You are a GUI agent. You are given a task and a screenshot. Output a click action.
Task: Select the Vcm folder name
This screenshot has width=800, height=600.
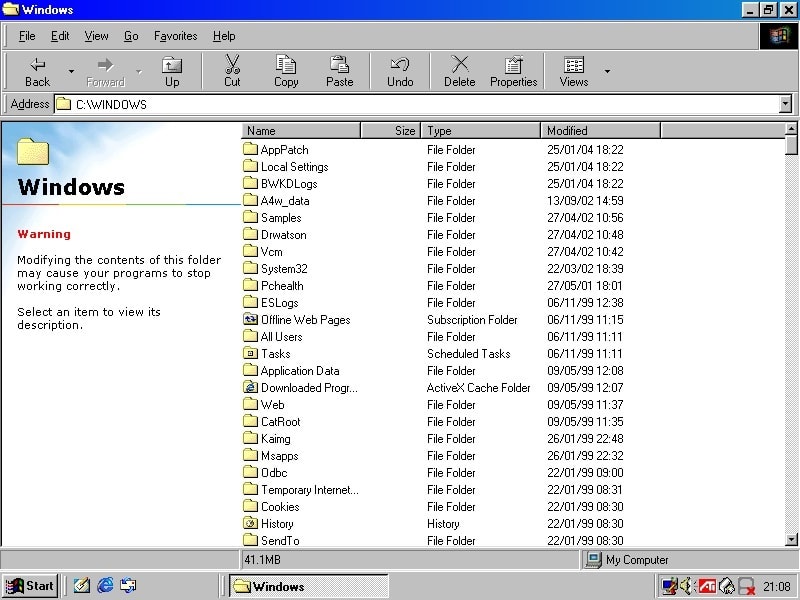(x=271, y=252)
